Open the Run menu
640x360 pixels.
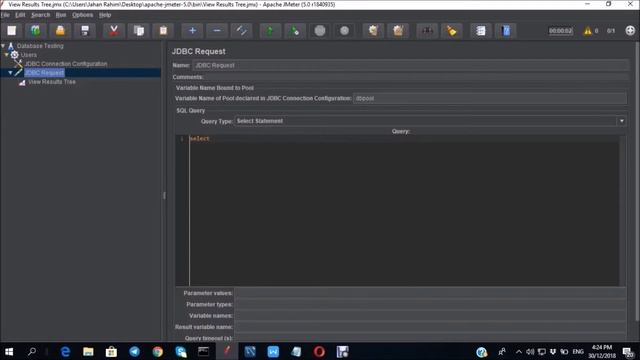pos(61,15)
